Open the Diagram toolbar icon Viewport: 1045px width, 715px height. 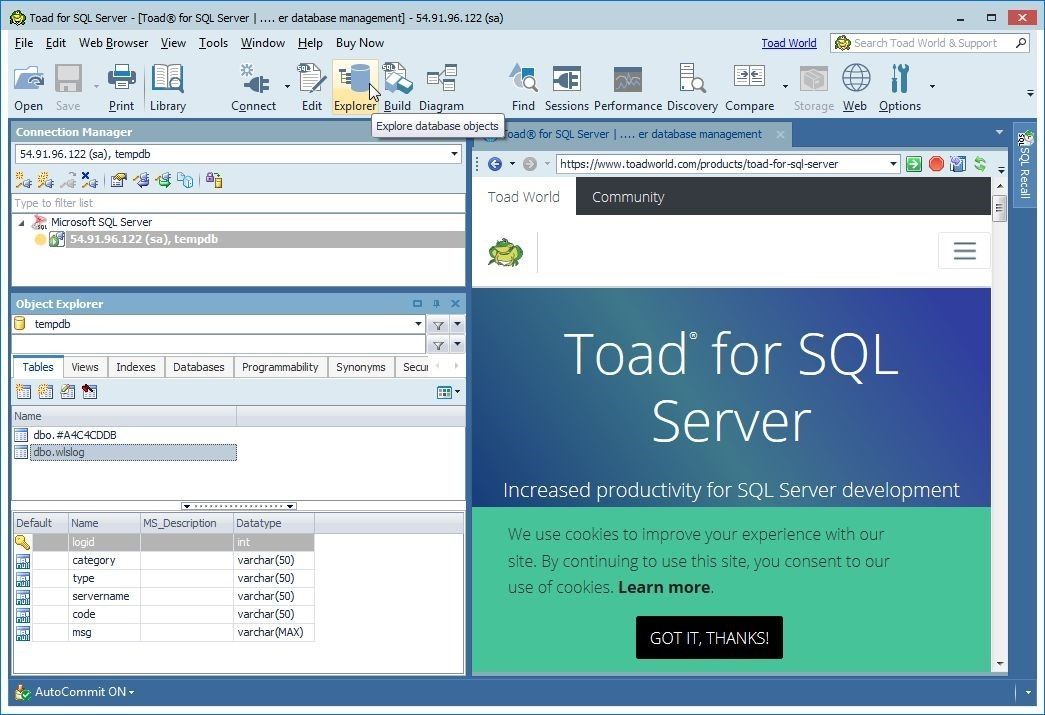click(x=441, y=79)
